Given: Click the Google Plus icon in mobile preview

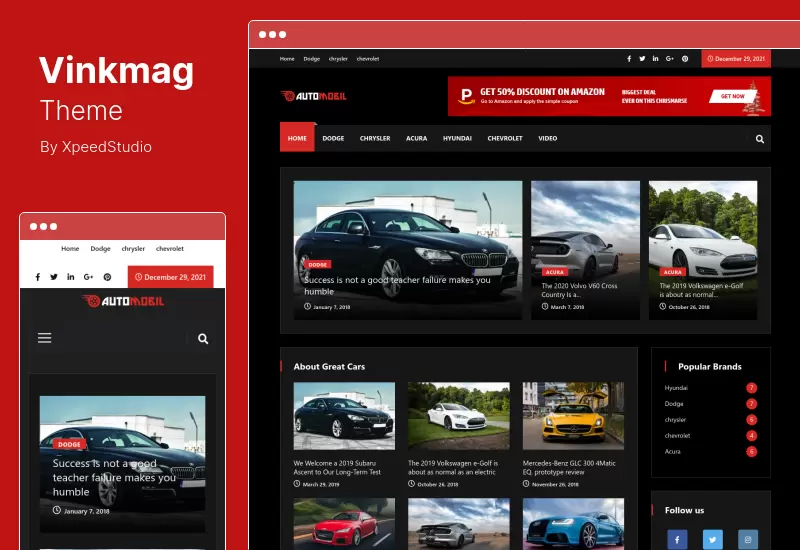Looking at the screenshot, I should point(88,277).
